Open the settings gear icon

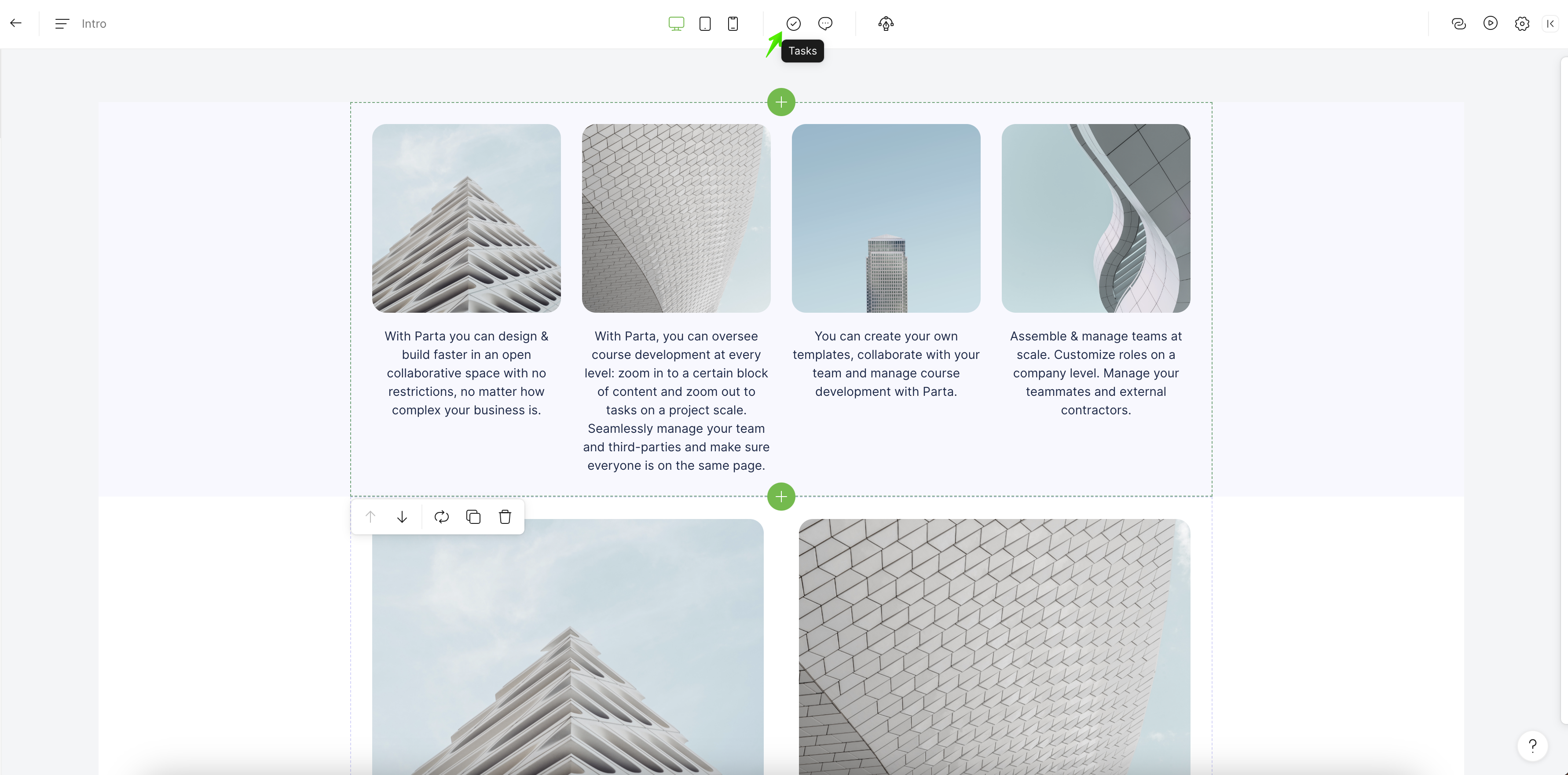(1522, 24)
